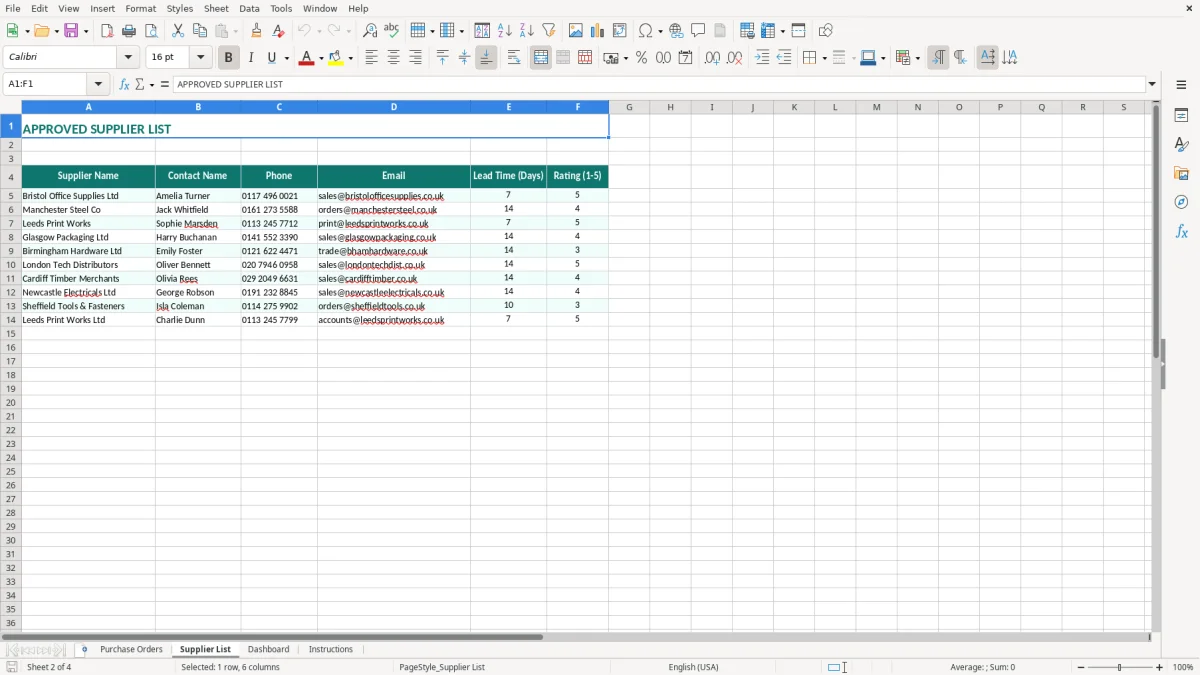Click the AutoFilter funnel icon
The image size is (1200, 675).
549,31
